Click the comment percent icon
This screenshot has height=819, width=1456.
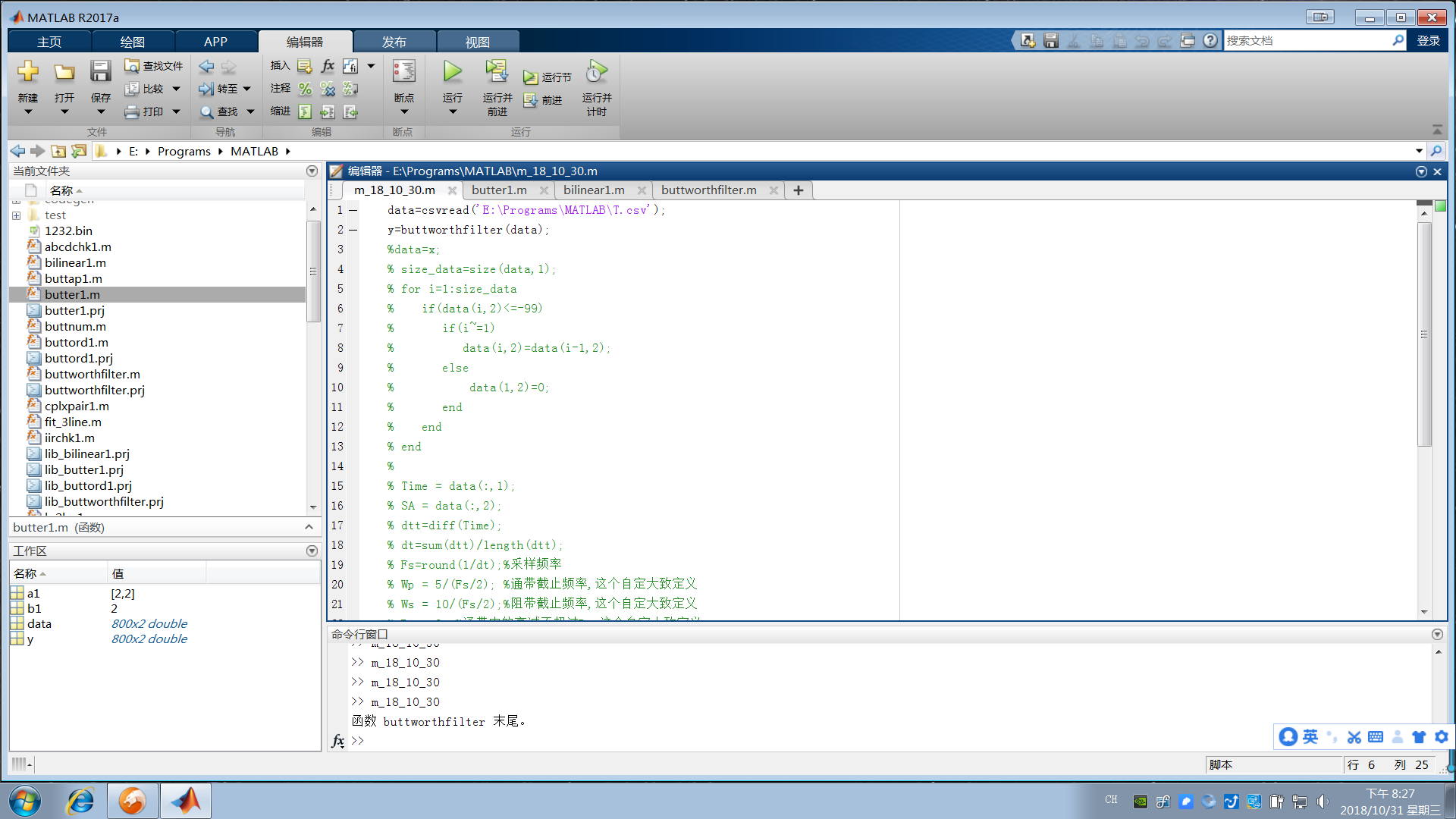[305, 89]
